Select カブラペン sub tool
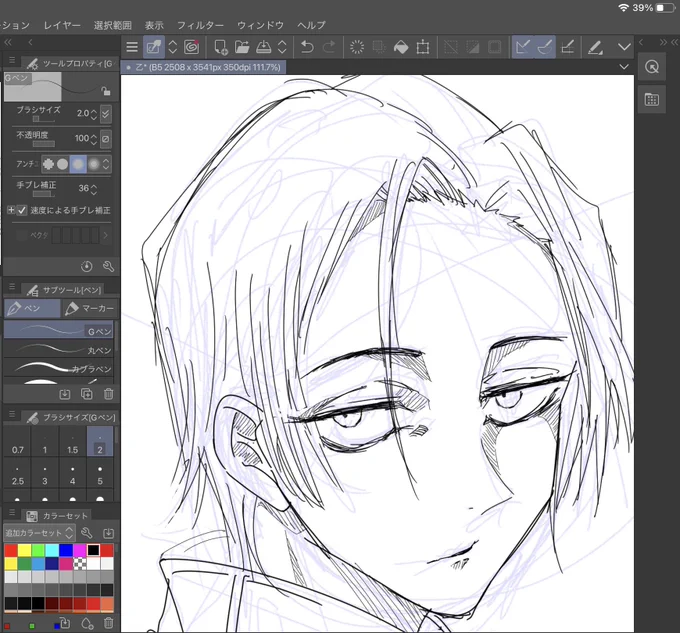Image resolution: width=680 pixels, height=633 pixels. tap(58, 367)
